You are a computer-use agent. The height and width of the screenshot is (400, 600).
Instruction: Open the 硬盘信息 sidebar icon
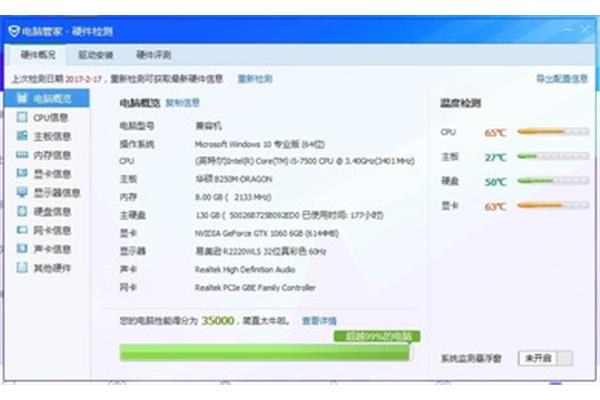(22, 211)
